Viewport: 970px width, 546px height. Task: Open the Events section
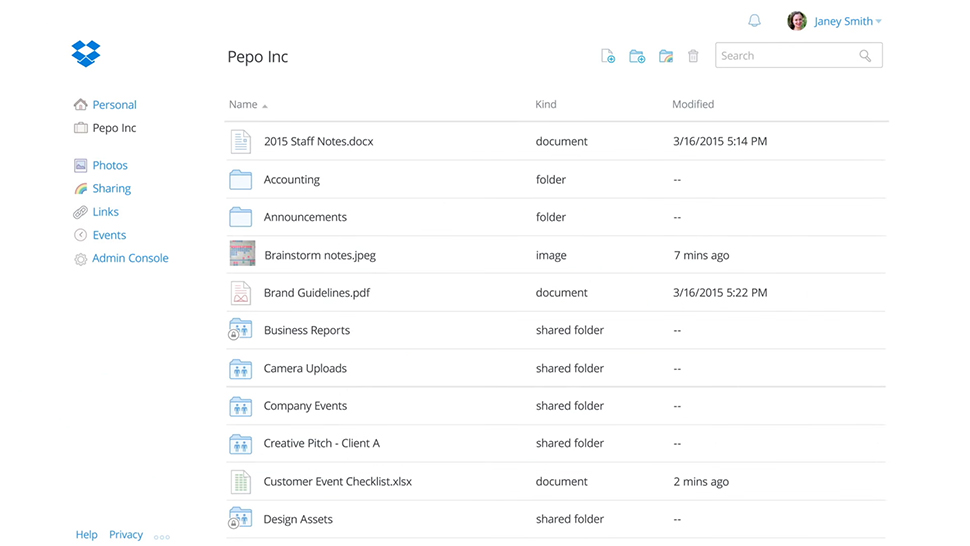(109, 235)
